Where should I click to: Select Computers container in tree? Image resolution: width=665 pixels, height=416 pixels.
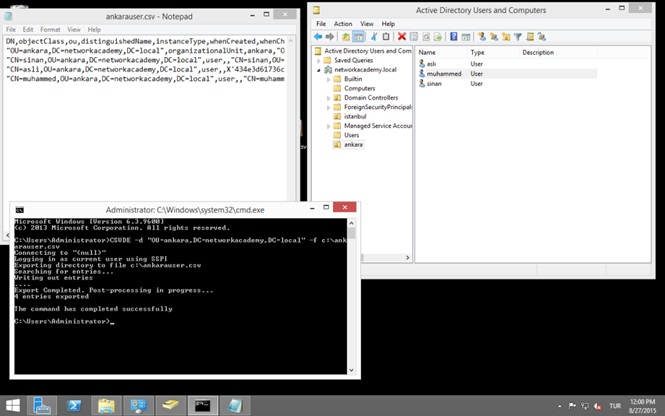[x=359, y=88]
